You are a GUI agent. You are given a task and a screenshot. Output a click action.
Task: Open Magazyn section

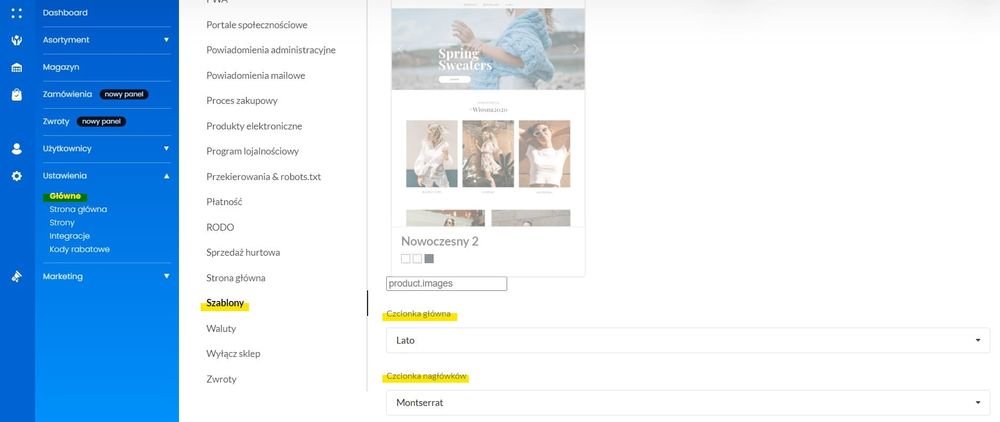61,67
